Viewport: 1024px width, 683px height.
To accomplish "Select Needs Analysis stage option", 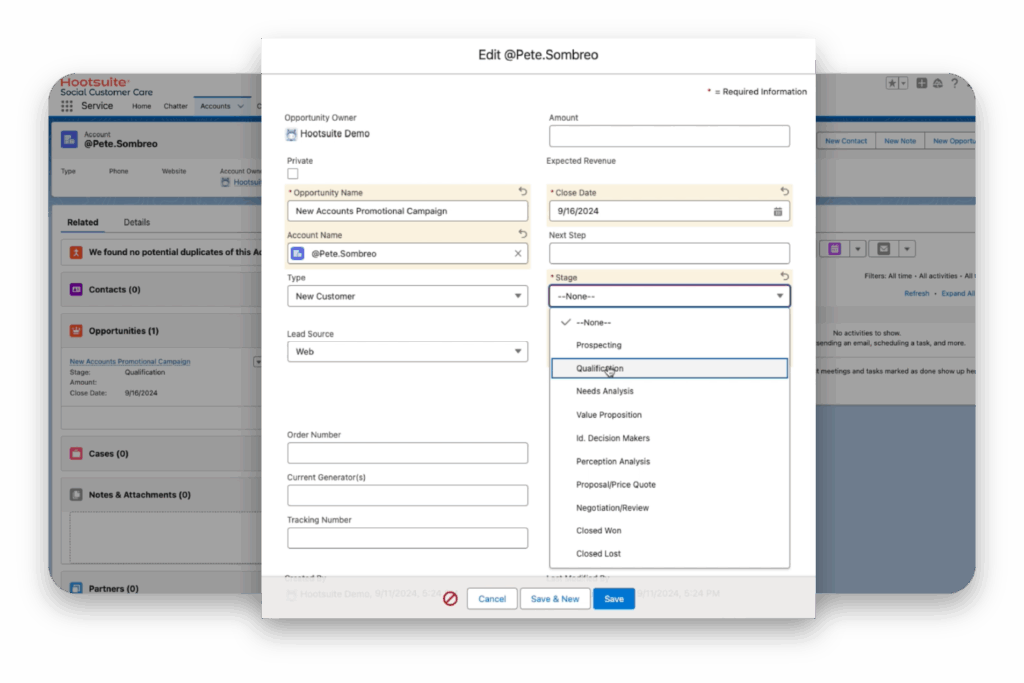I will [x=669, y=391].
